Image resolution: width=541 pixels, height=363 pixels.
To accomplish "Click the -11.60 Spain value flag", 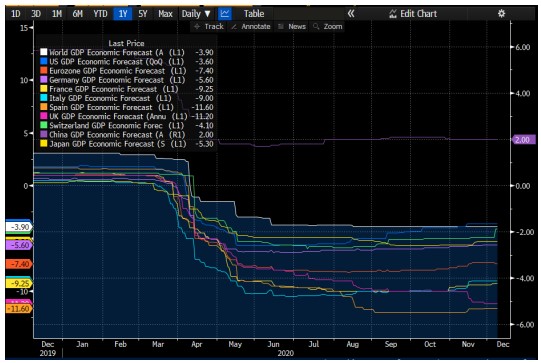I will 19,308.
